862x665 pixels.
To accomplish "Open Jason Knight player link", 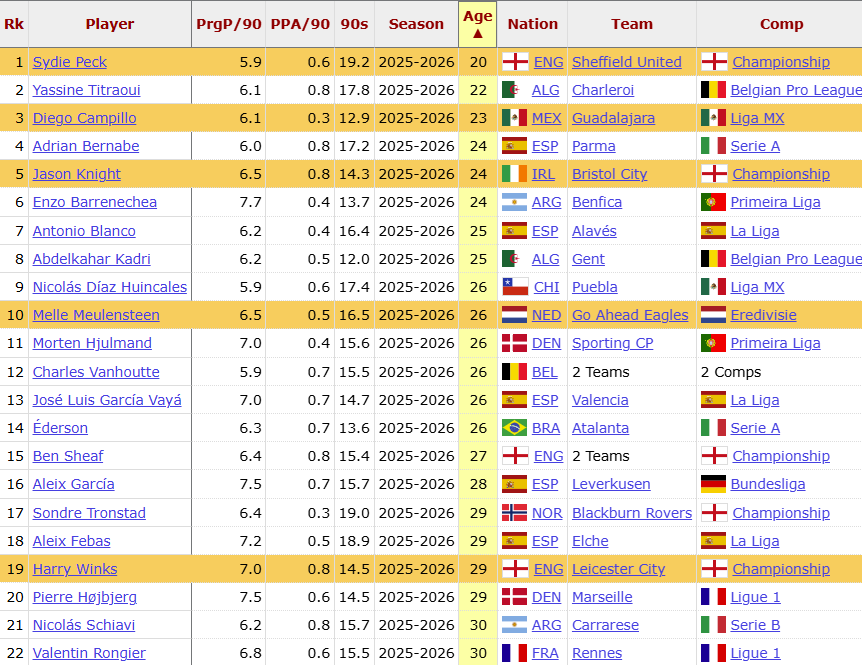I will pos(76,174).
